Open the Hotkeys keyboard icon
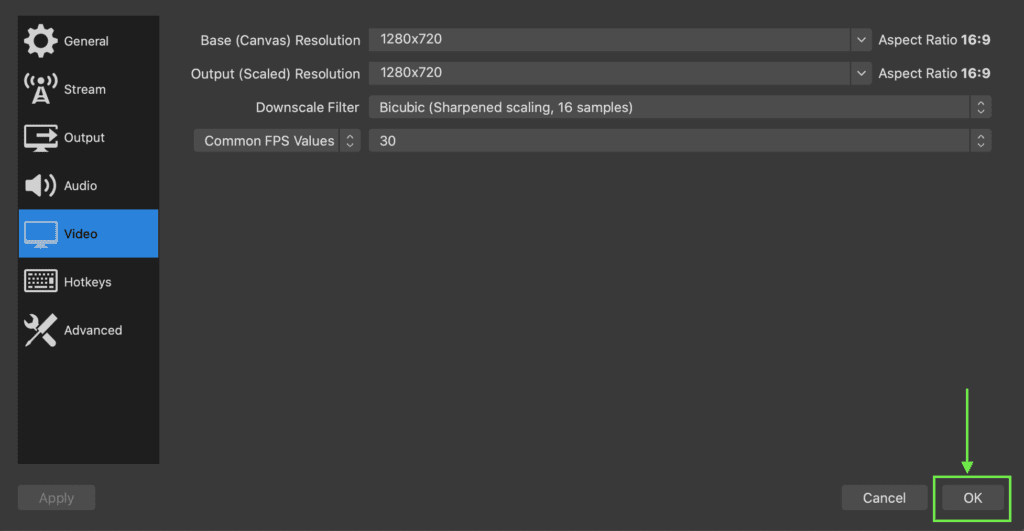Screen dimensions: 1024x531 [40, 282]
